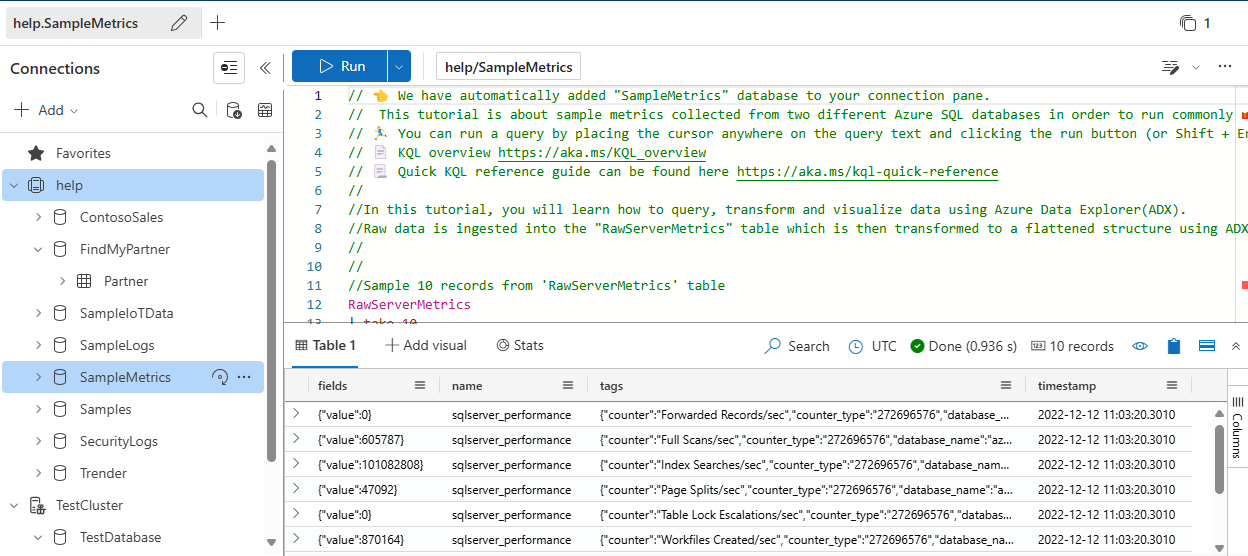The image size is (1248, 556).
Task: Click the copy results clipboard icon
Action: click(x=1174, y=346)
